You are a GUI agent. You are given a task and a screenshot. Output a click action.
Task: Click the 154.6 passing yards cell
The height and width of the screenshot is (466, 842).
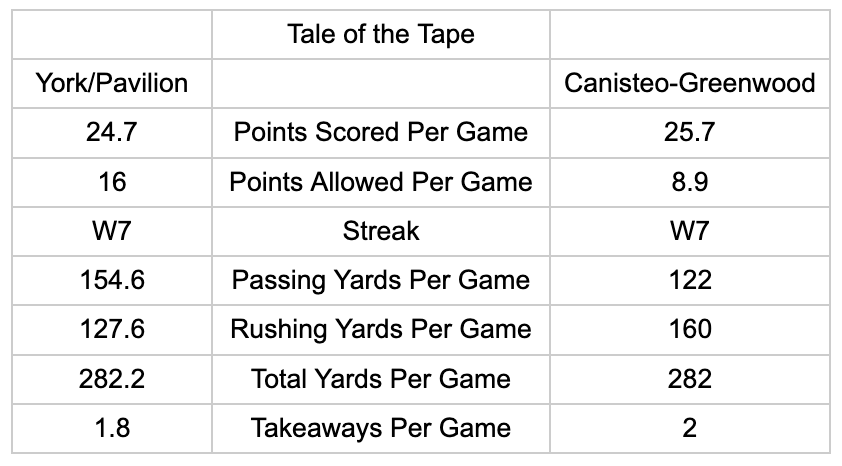point(112,280)
